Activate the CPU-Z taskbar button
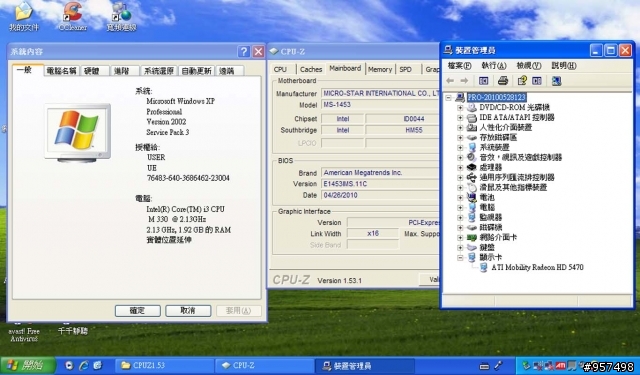The width and height of the screenshot is (640, 375). coord(264,366)
